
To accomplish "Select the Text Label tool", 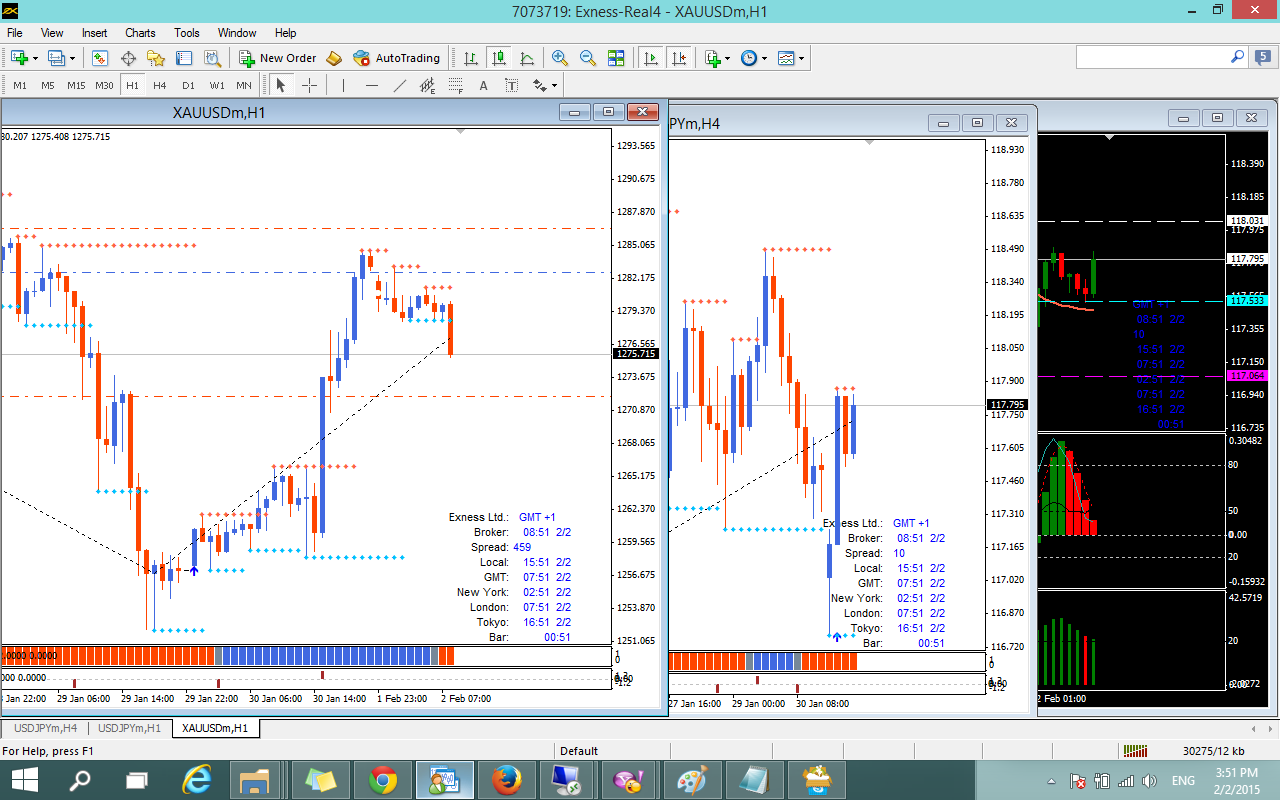I will pos(512,85).
